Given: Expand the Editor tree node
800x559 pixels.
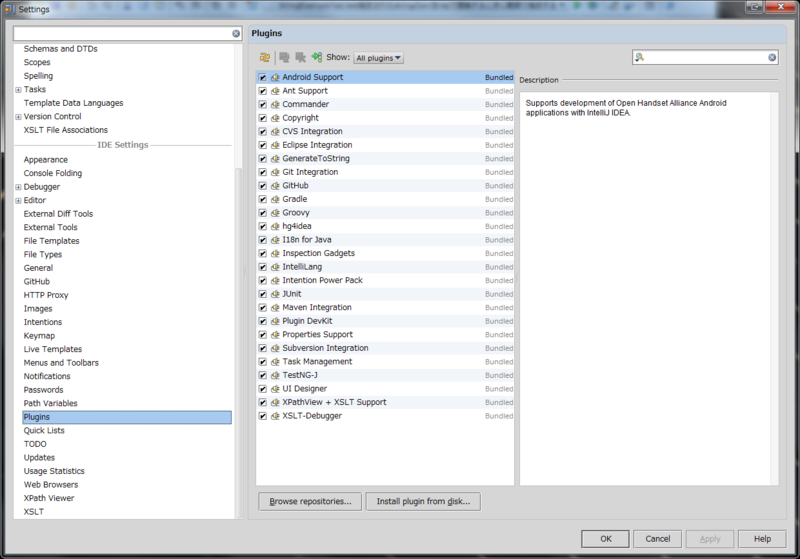Looking at the screenshot, I should pyautogui.click(x=18, y=200).
